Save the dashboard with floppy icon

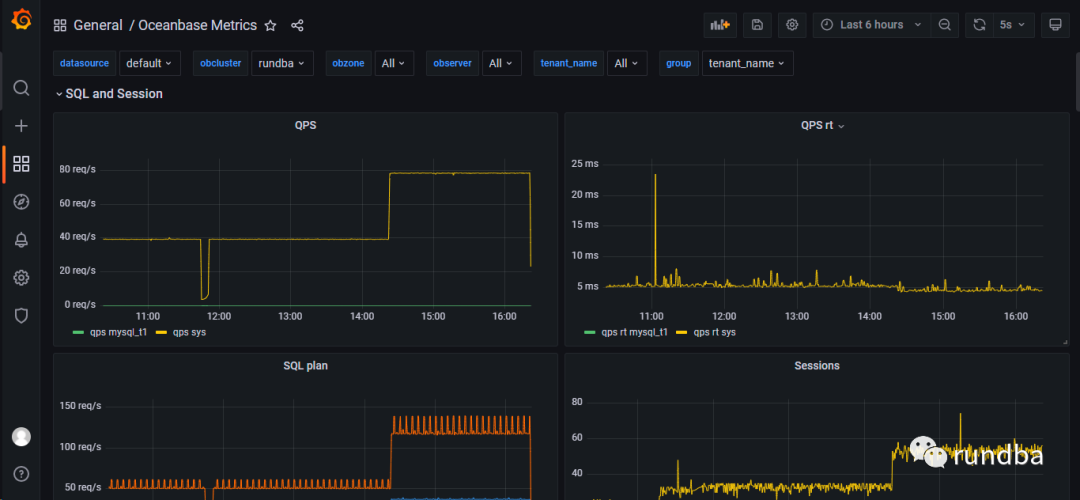pyautogui.click(x=757, y=25)
